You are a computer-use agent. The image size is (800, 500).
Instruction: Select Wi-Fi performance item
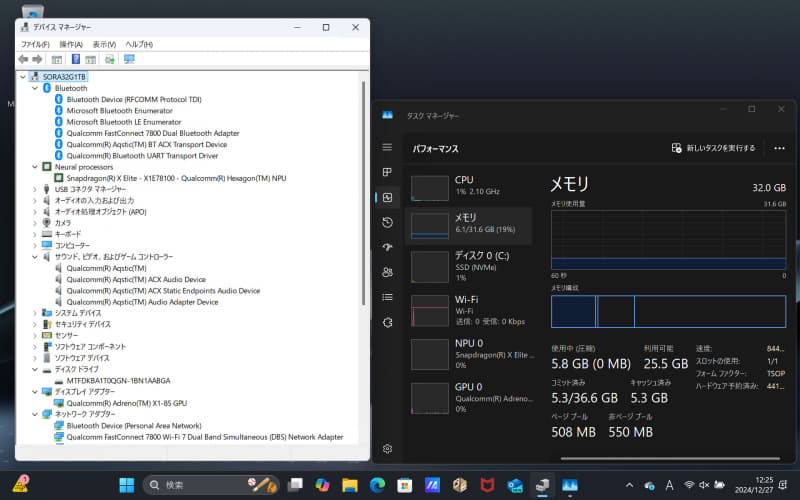(x=468, y=310)
